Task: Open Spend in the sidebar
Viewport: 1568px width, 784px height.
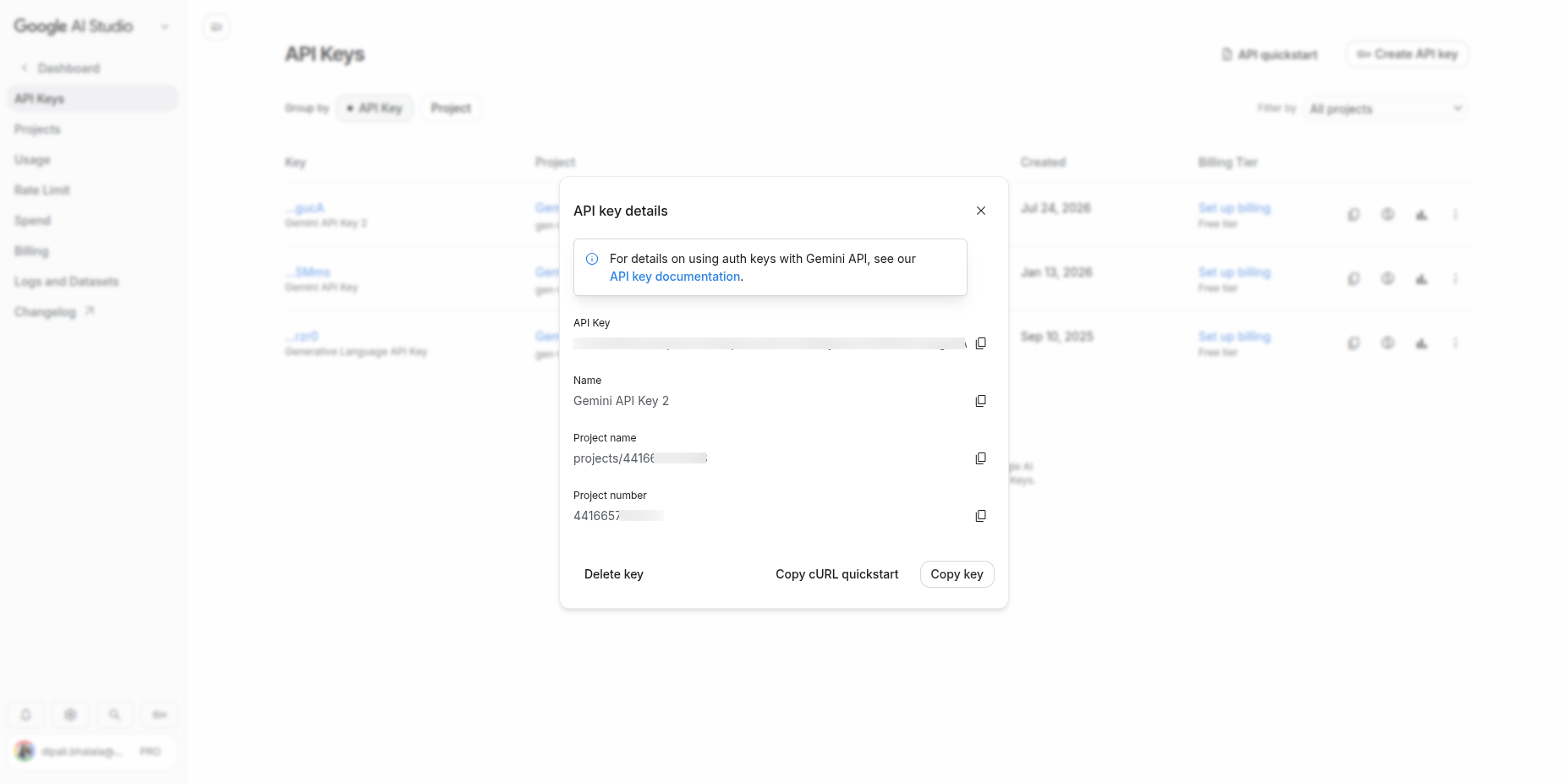Action: click(x=32, y=221)
